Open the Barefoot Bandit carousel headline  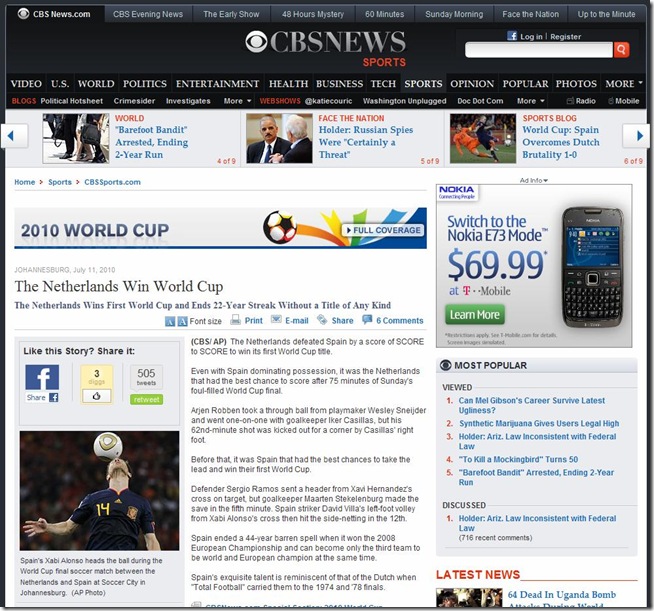click(151, 142)
